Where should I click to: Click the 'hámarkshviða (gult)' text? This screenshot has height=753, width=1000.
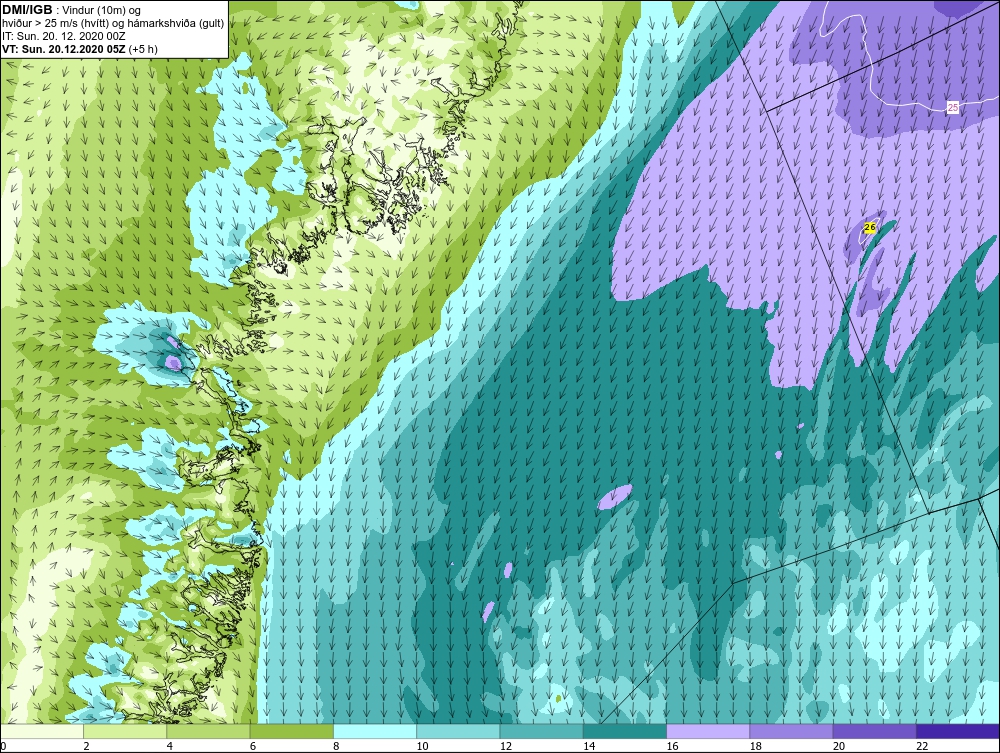[x=177, y=24]
